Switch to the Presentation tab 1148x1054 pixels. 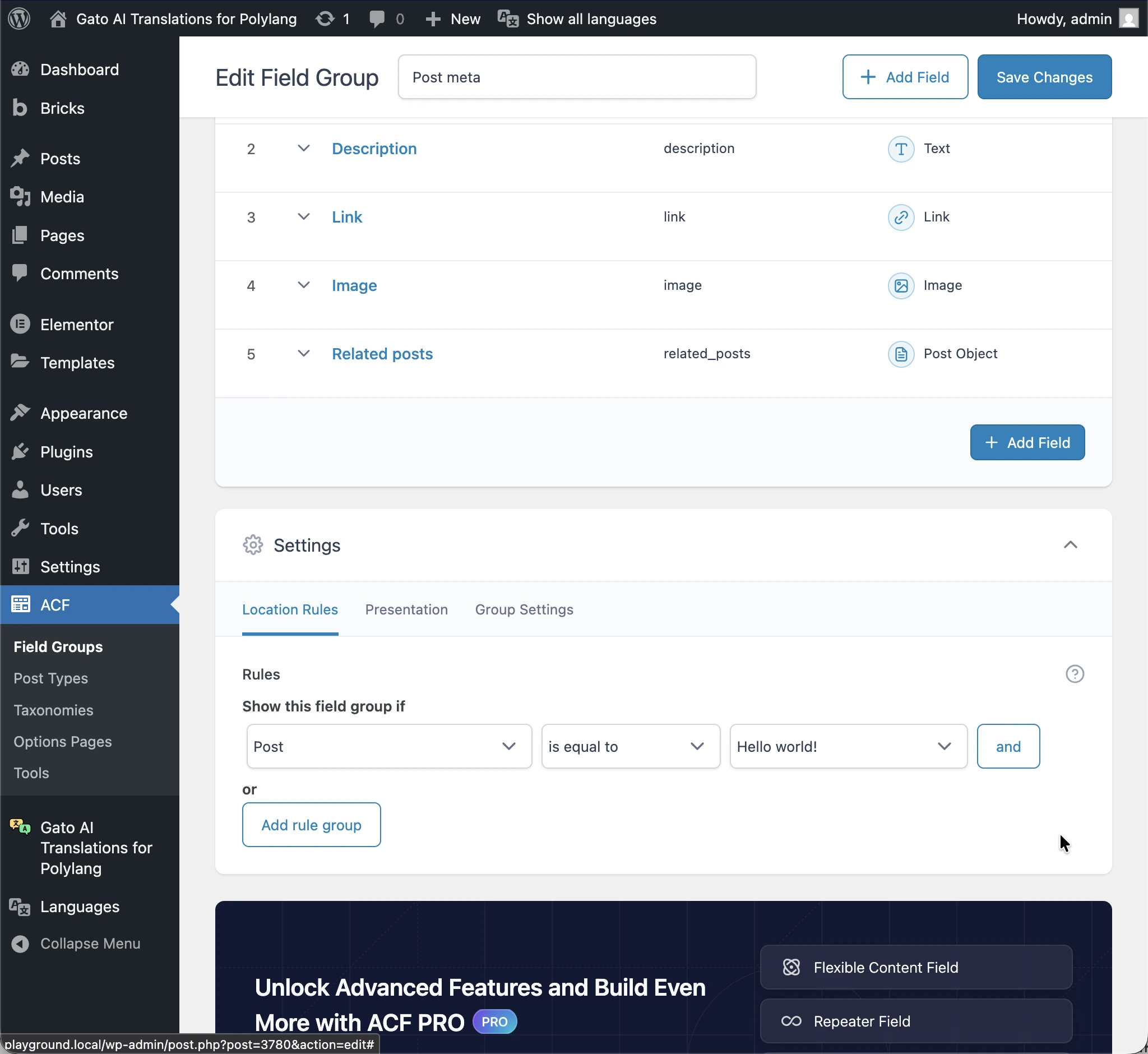coord(406,610)
